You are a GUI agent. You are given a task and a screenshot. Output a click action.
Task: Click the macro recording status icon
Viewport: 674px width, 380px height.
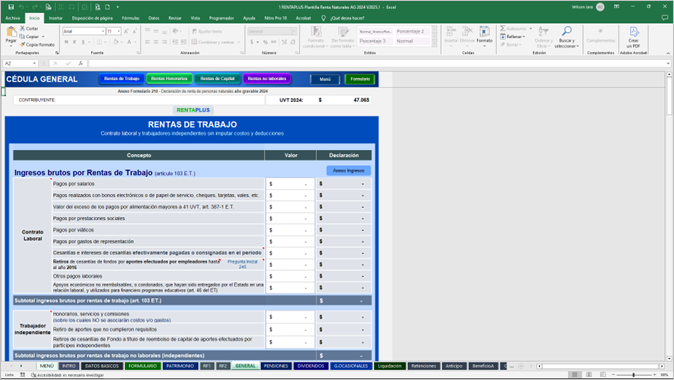coord(22,375)
